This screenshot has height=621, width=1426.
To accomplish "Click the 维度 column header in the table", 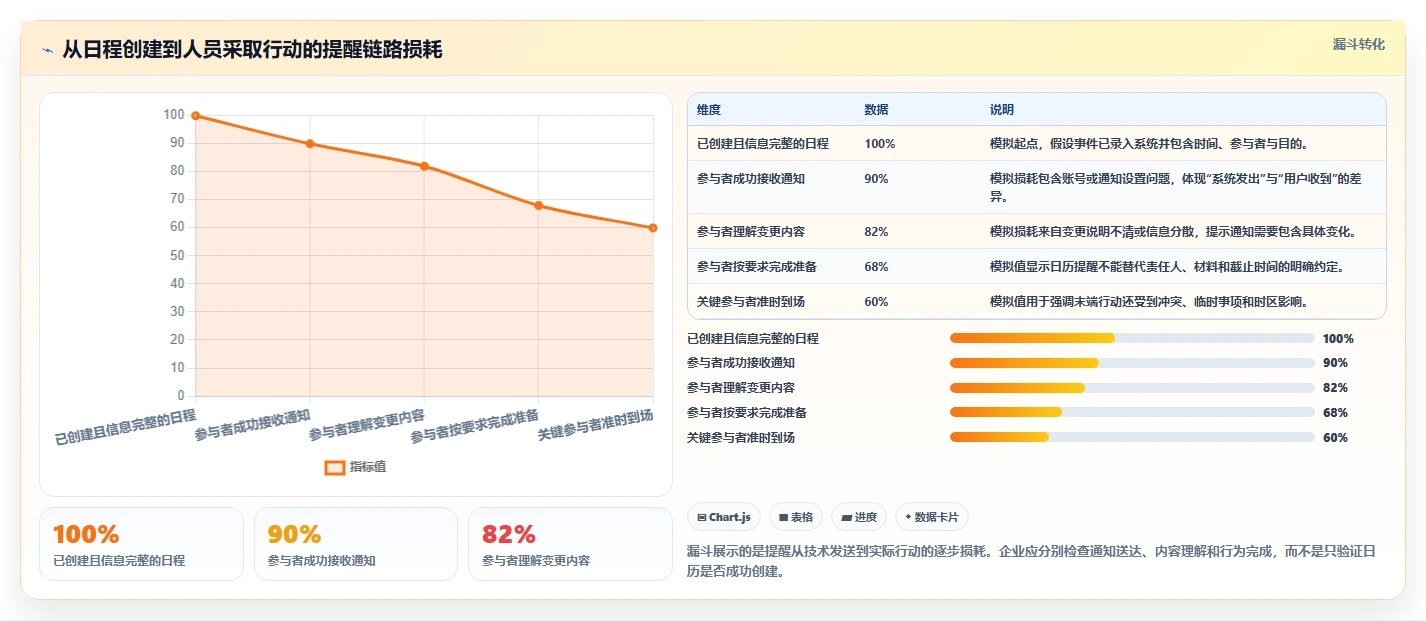I will point(709,110).
